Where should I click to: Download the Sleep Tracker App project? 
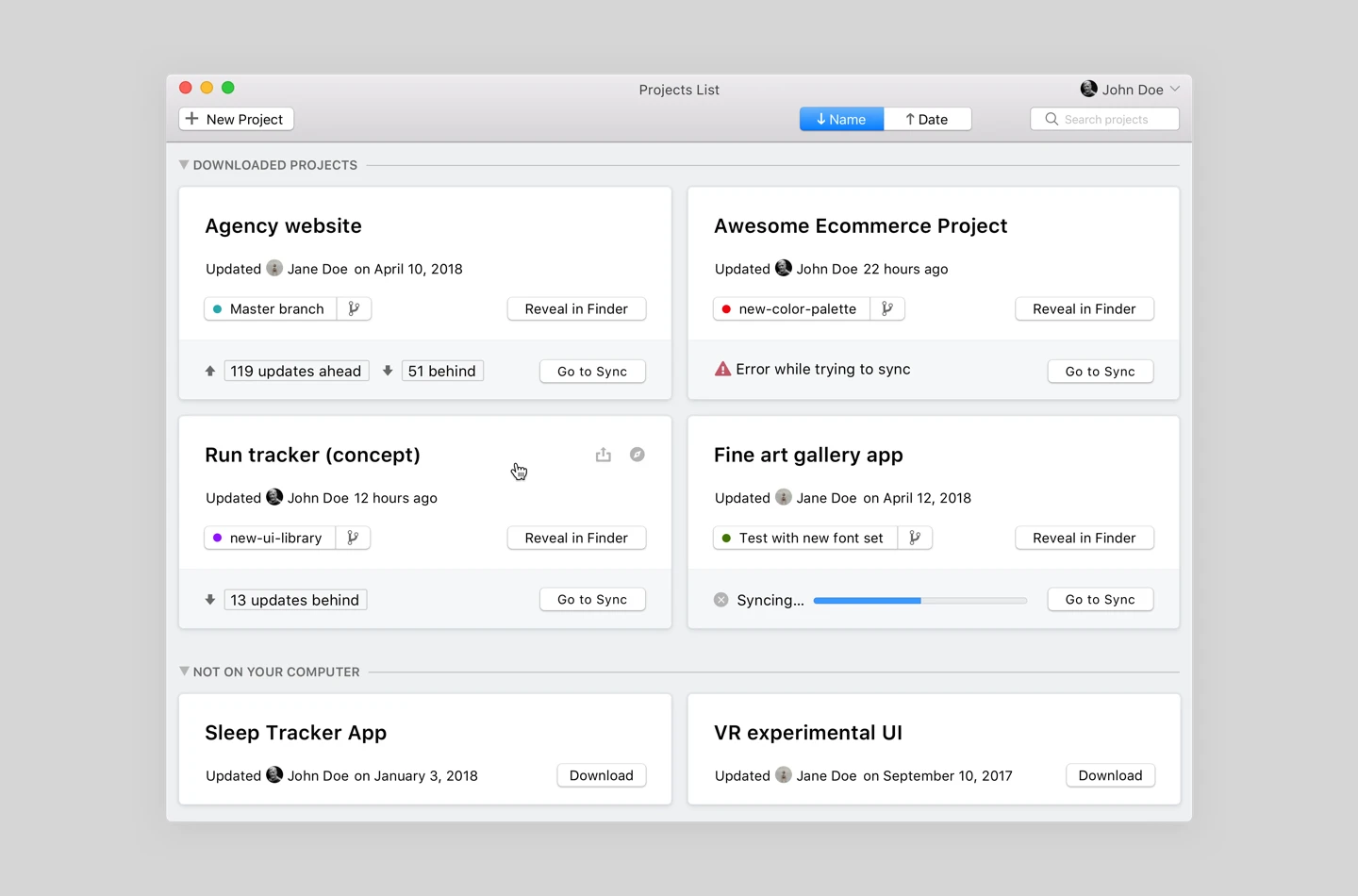coord(601,775)
